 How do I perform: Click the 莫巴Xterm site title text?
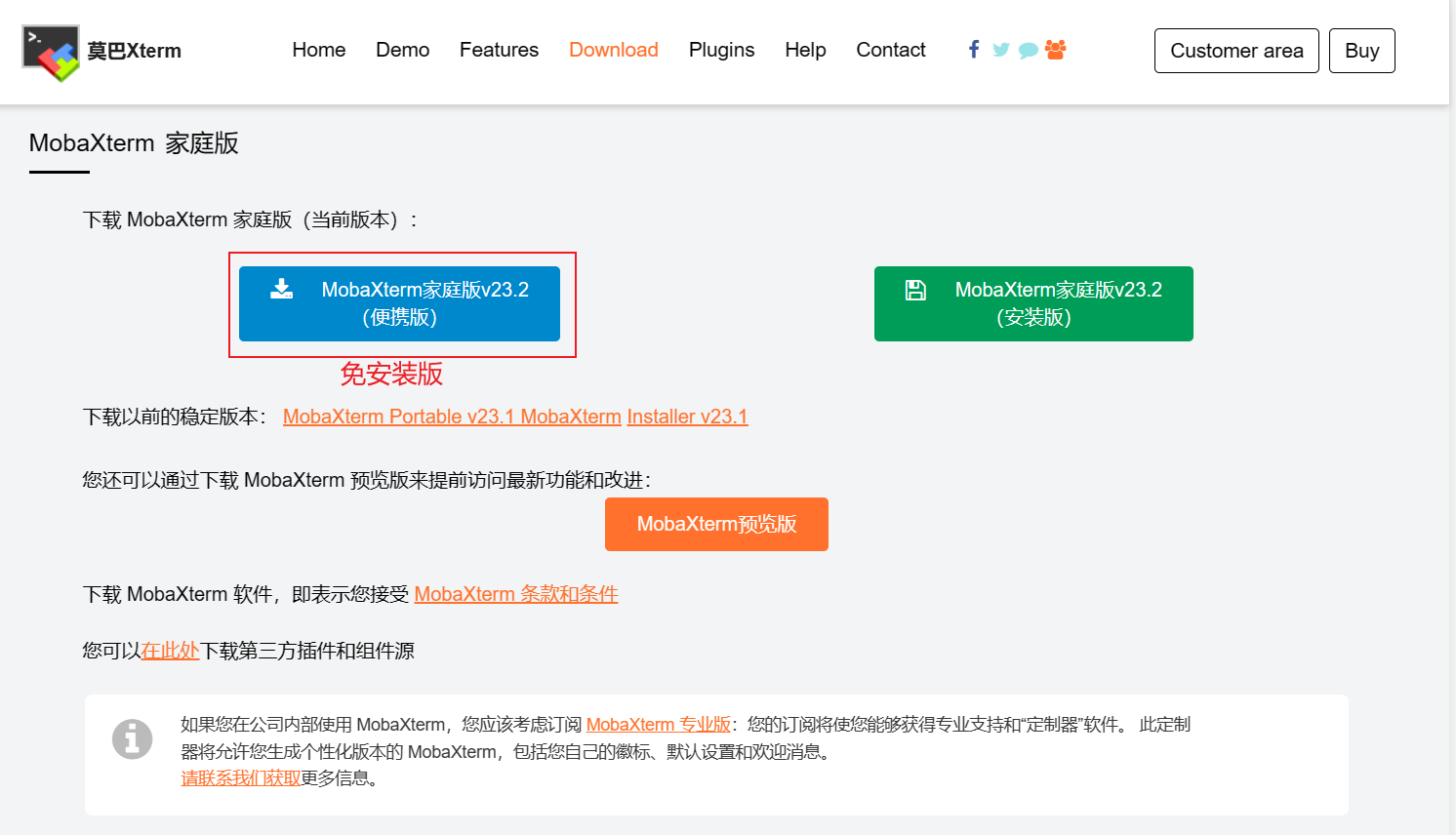click(135, 51)
